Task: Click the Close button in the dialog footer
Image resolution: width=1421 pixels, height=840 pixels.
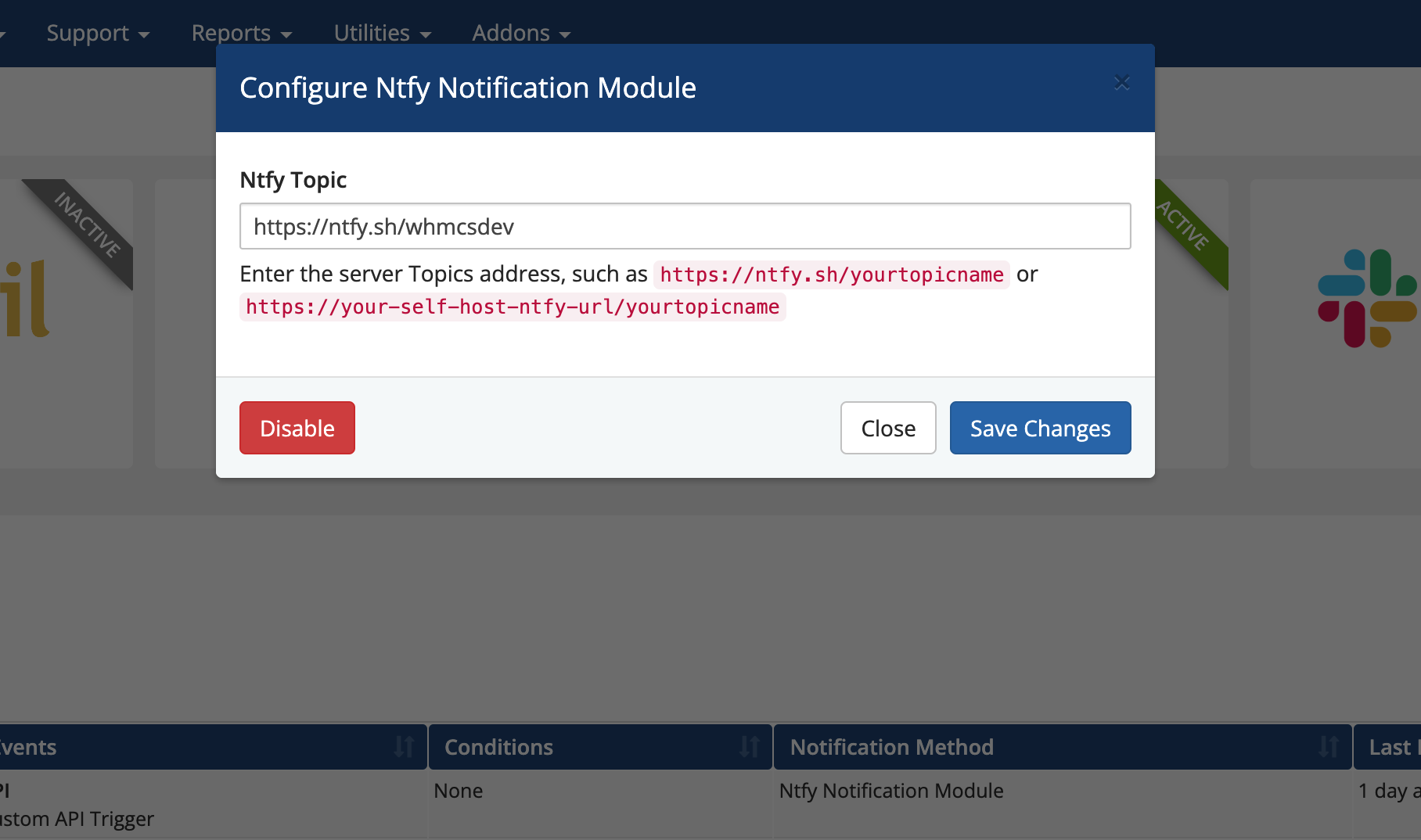Action: [x=888, y=428]
